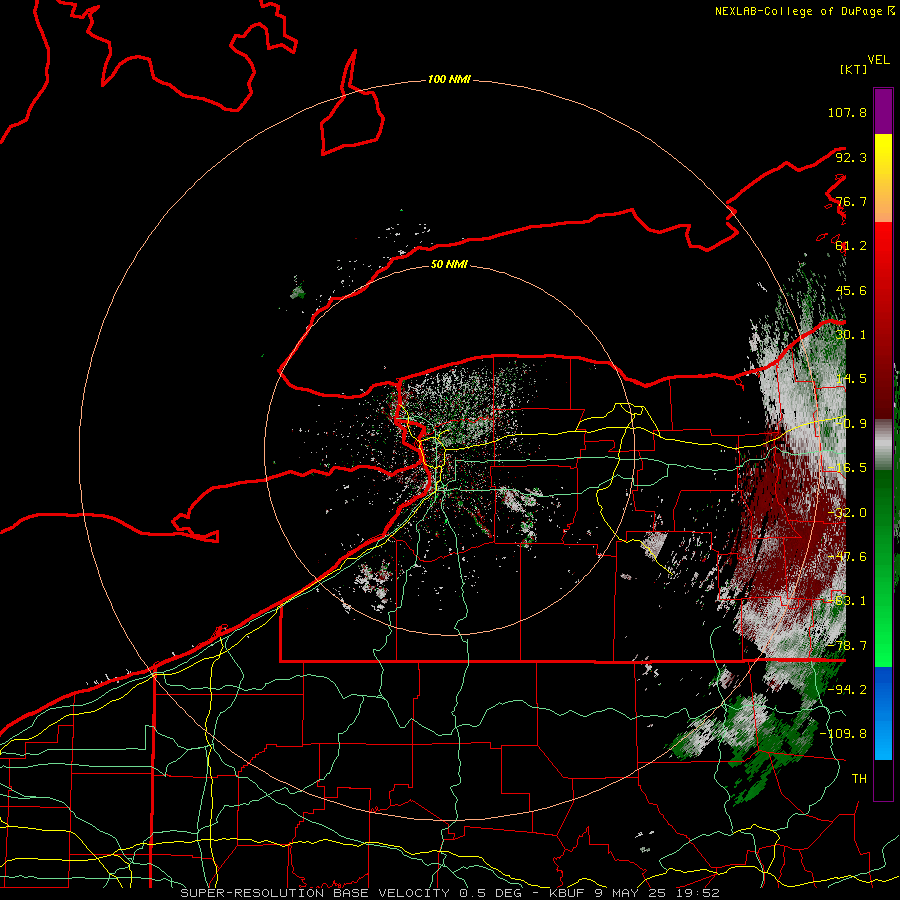This screenshot has height=900, width=900.
Task: Click the -47.6 legend value
Action: pos(847,557)
